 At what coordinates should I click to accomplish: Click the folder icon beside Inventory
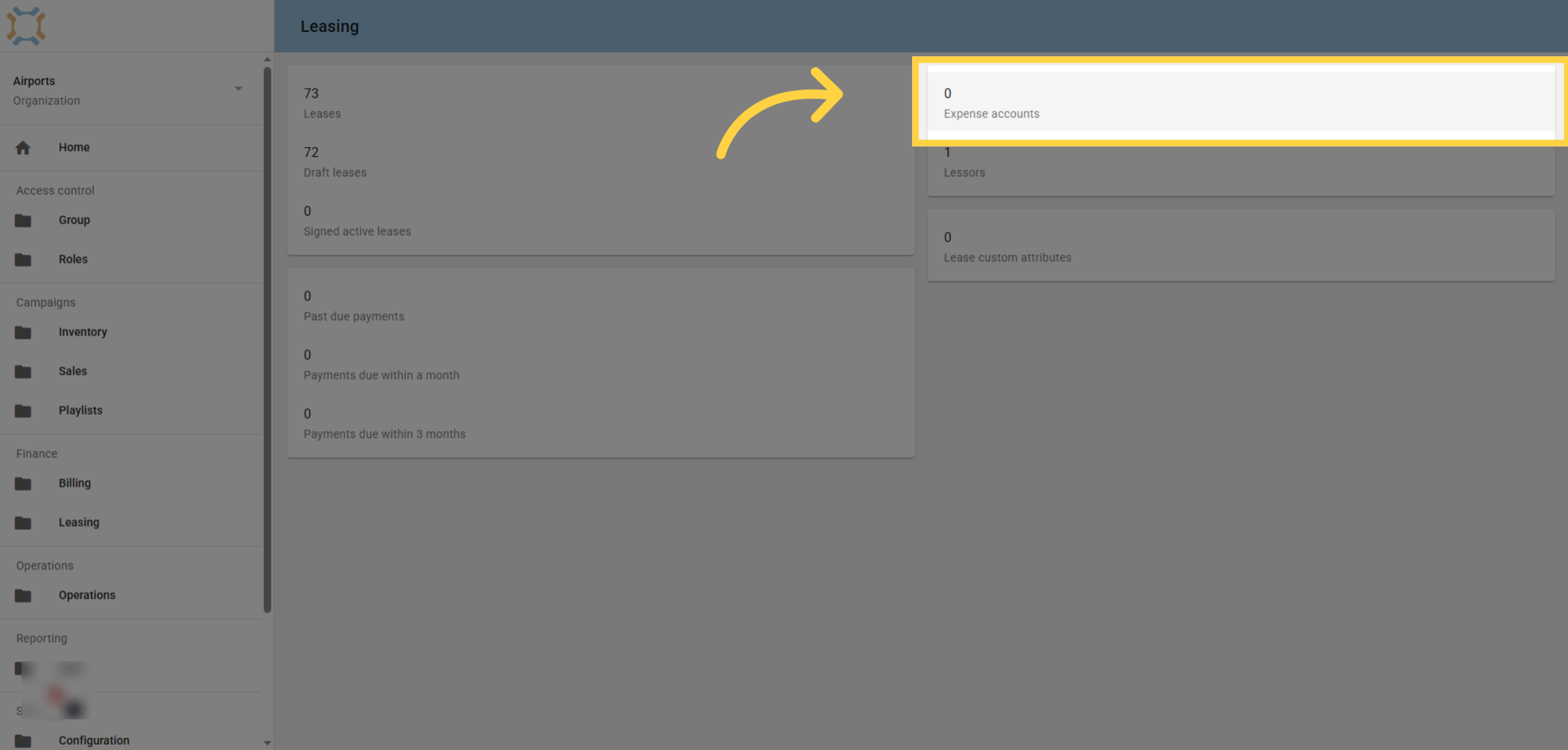coord(23,332)
